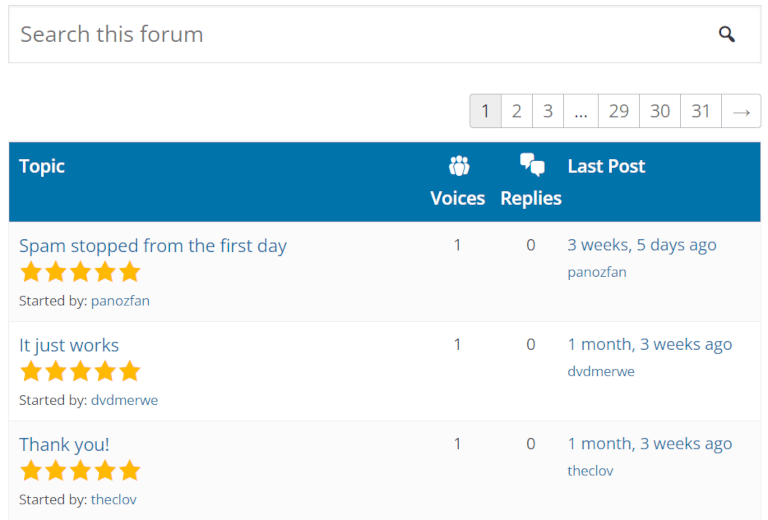Click five-star rating under Spam stopped topic
This screenshot has width=768, height=520.
(80, 272)
